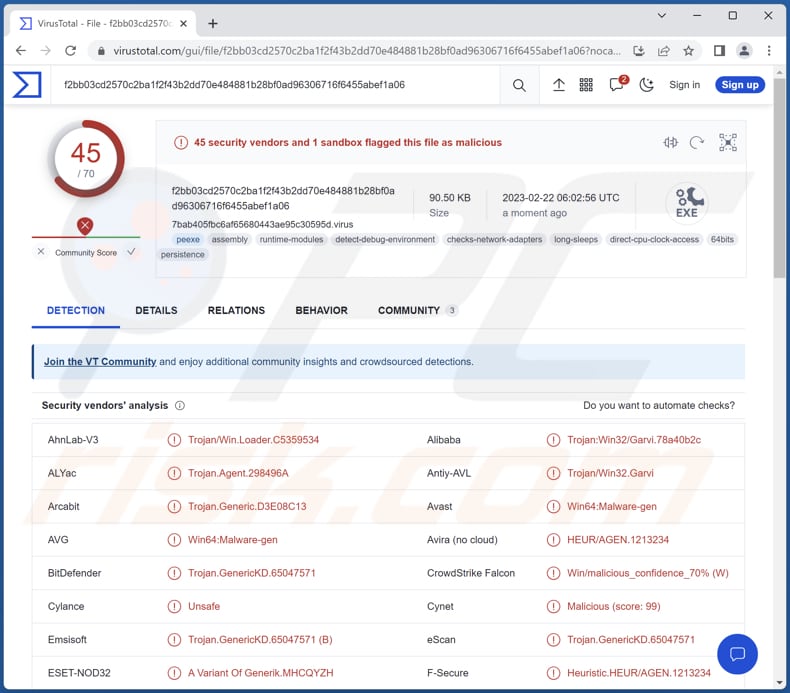Click the VirusTotal logo icon
Image resolution: width=790 pixels, height=693 pixels.
27,85
